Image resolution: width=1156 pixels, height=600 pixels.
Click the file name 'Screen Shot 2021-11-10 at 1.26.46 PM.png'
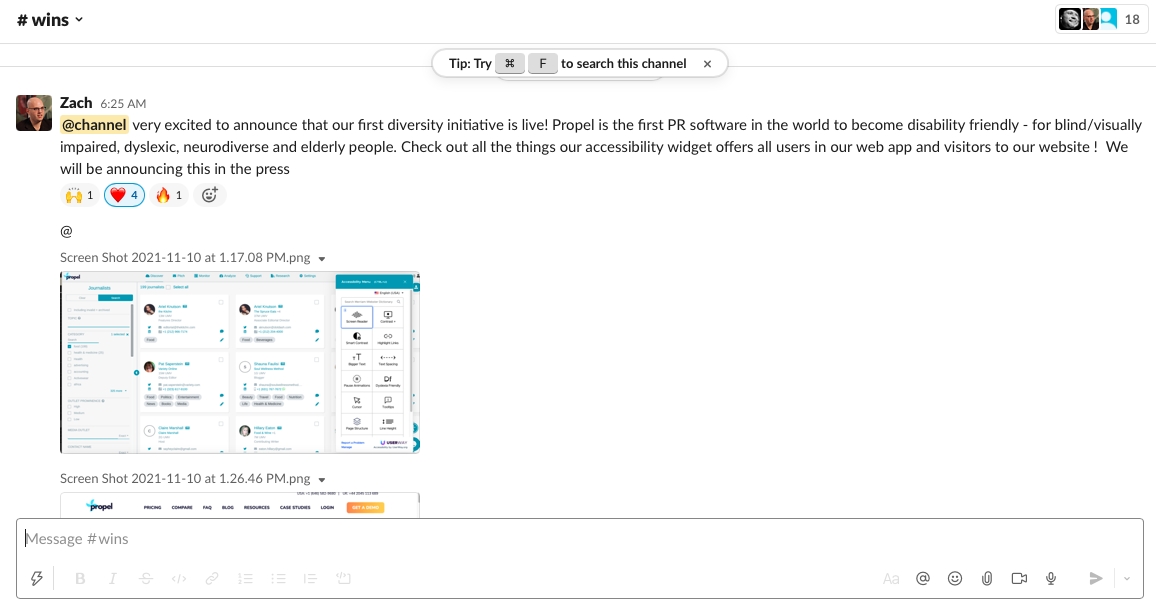coord(185,478)
